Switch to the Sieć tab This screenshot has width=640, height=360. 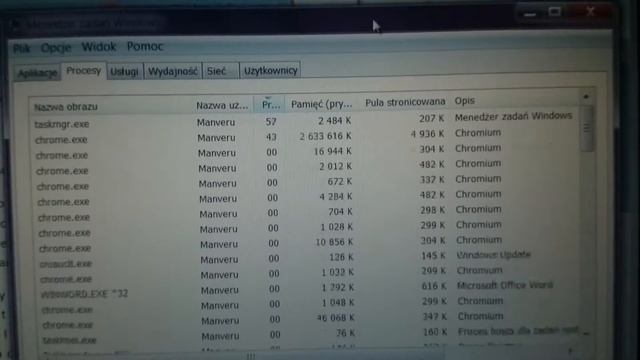tap(220, 71)
